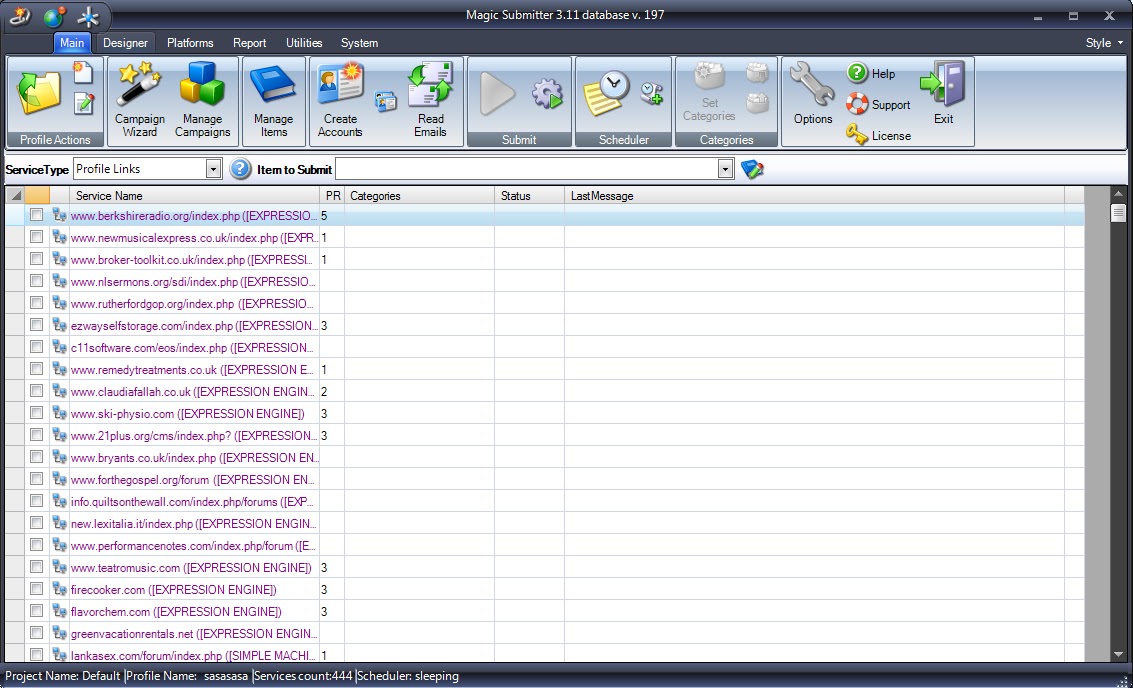
Task: Select the www.bryants.co.uk/index.php row
Action: coord(545,457)
